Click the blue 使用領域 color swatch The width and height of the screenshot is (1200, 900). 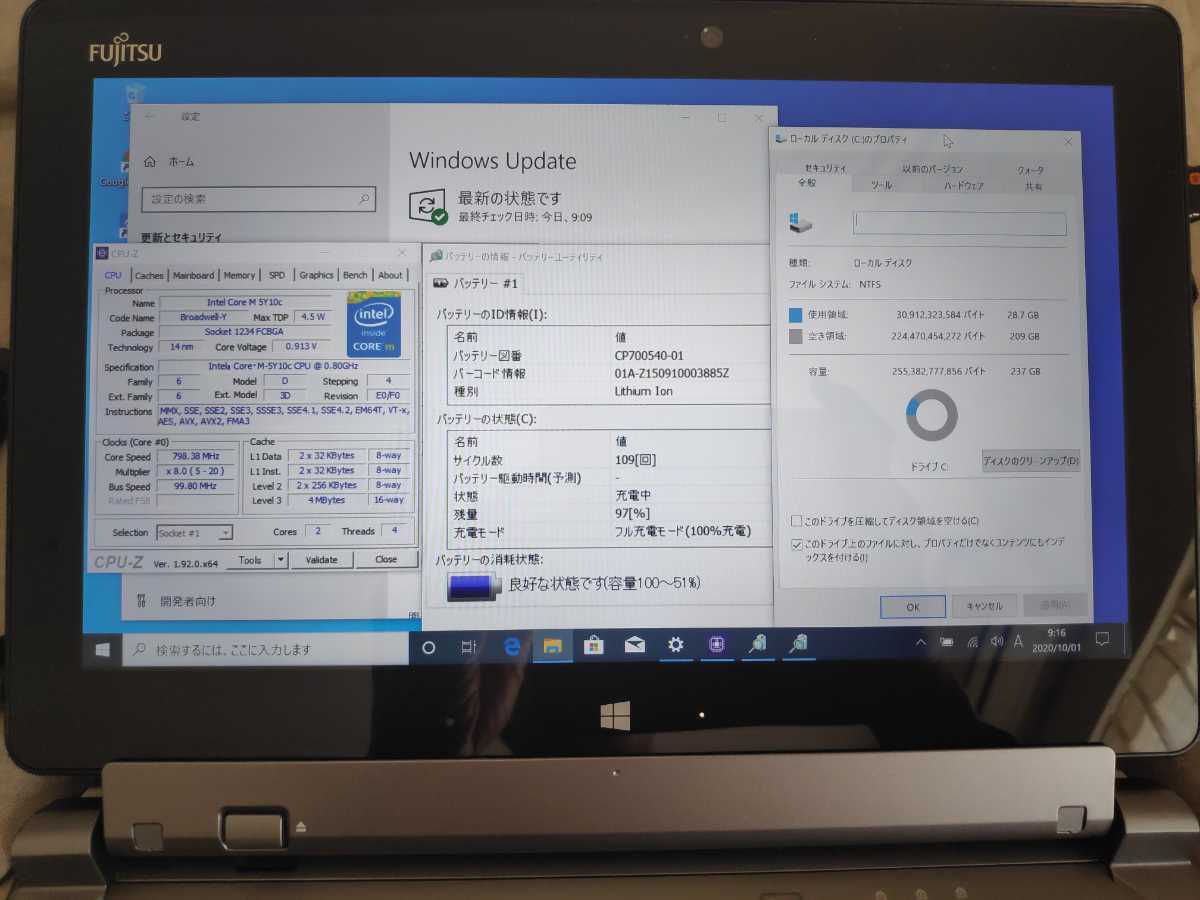pyautogui.click(x=796, y=315)
